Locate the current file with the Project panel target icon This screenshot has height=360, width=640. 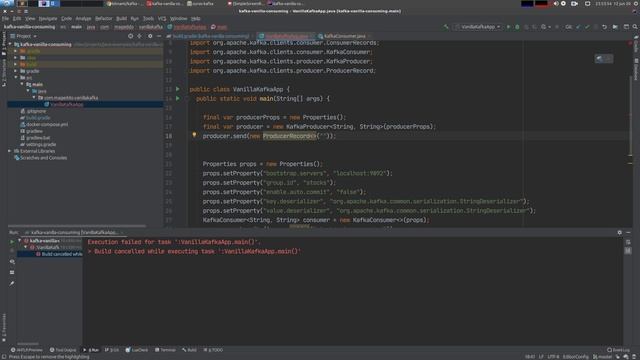click(x=130, y=36)
